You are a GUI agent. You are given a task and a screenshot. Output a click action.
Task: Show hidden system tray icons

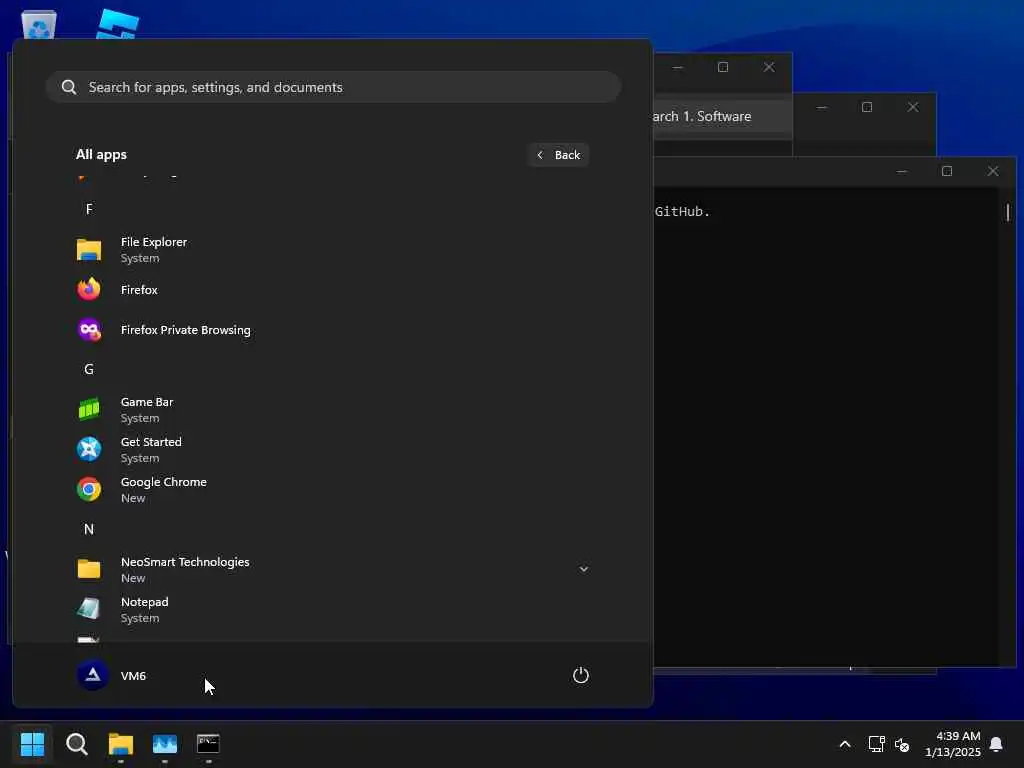844,744
